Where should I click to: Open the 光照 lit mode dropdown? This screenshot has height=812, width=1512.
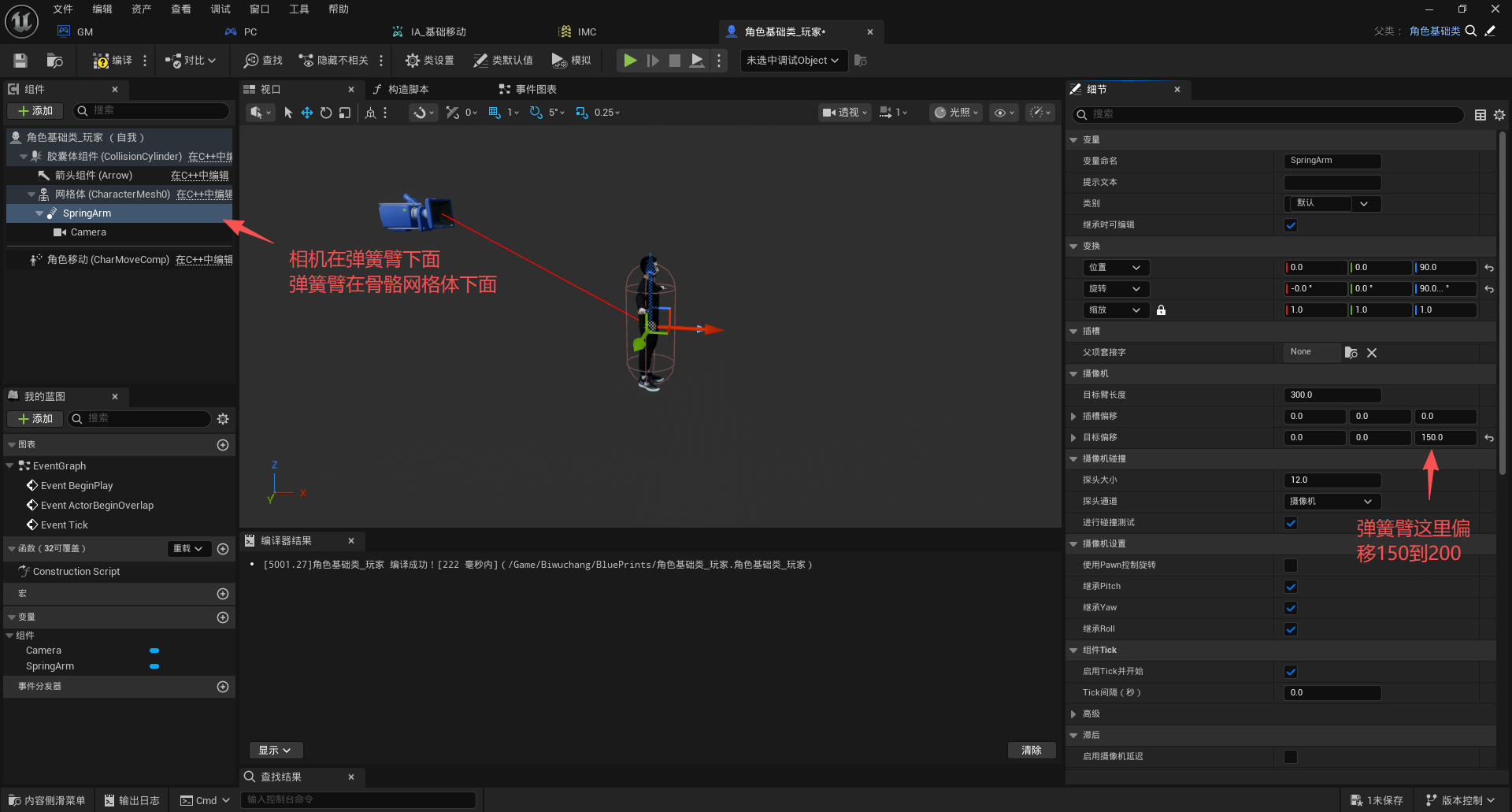[x=956, y=113]
